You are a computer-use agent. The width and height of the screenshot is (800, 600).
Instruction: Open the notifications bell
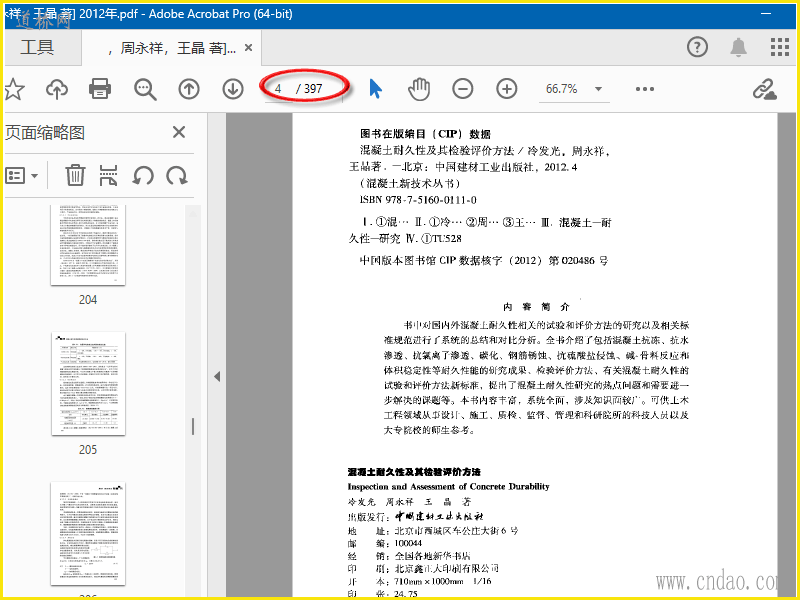pyautogui.click(x=738, y=47)
